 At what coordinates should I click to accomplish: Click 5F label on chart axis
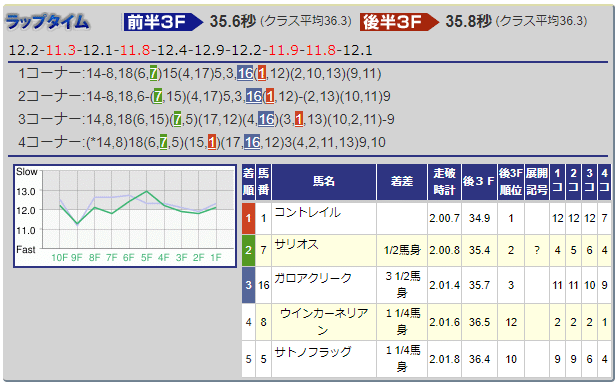click(147, 258)
